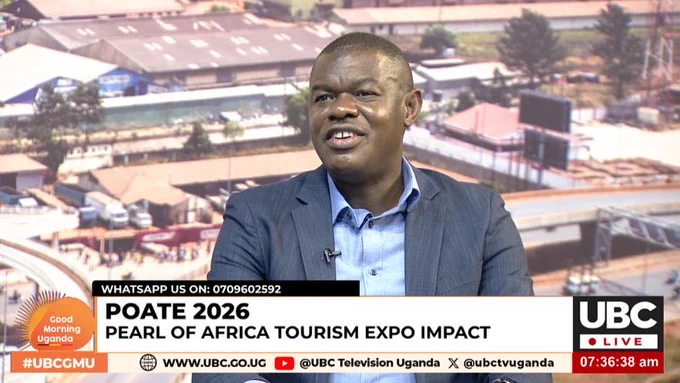Click the PEARL OF AFRICA TOURISM EXPO IMPACT subtitle
Screen dimensions: 680x383
(x=298, y=333)
